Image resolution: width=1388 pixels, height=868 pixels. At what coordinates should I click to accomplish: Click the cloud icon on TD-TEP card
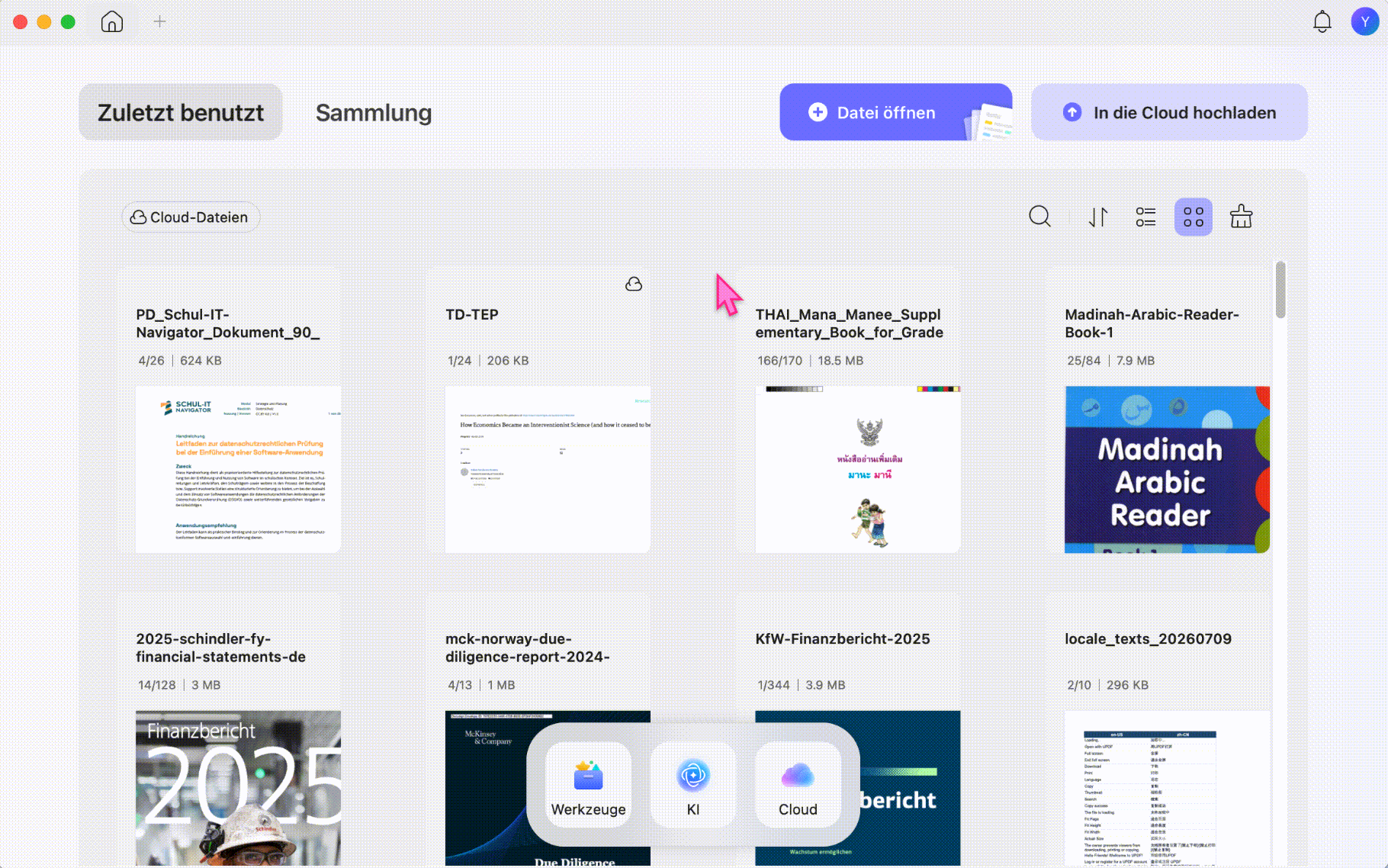click(x=634, y=284)
